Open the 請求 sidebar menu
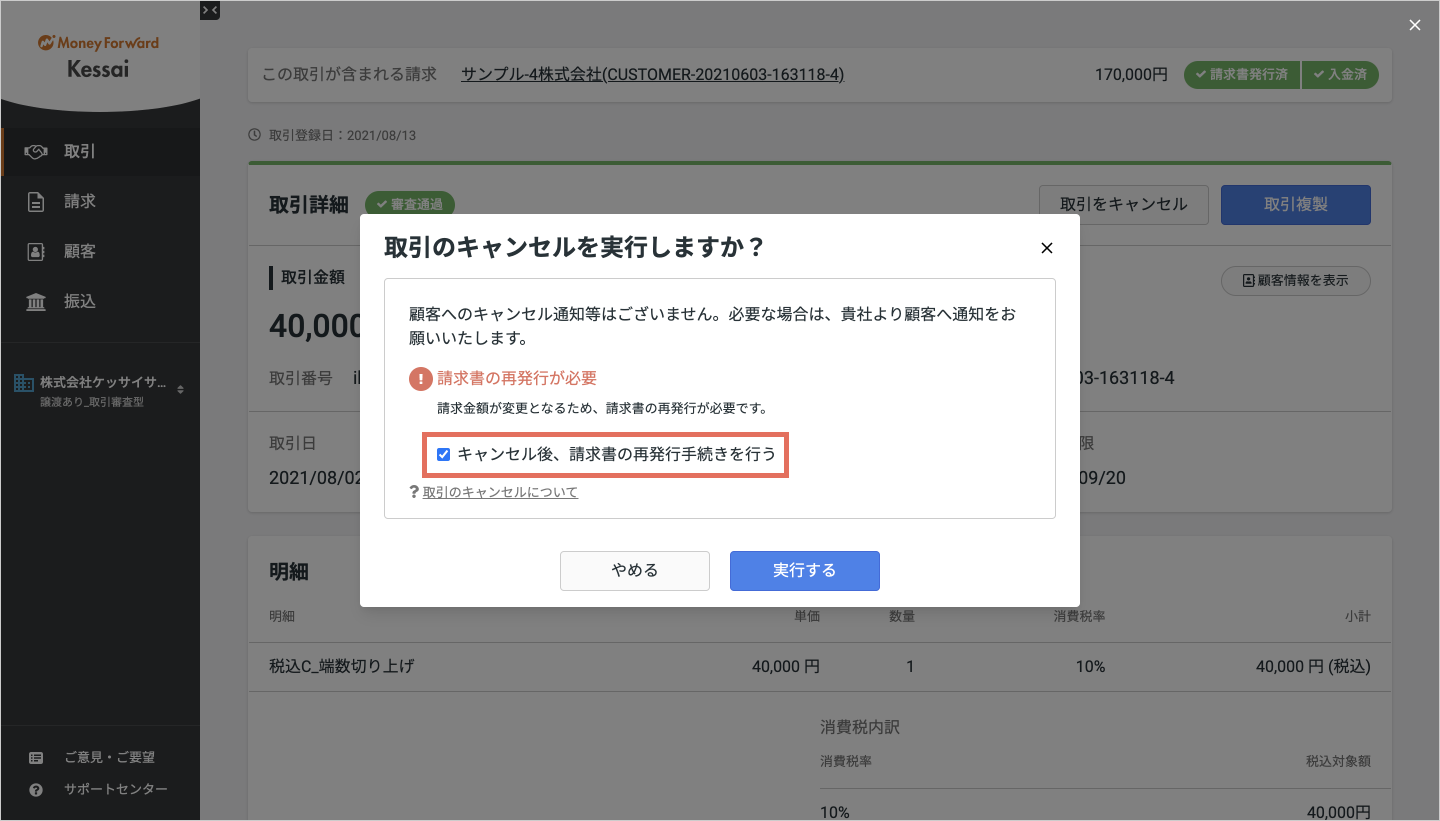The height and width of the screenshot is (821, 1440). tap(100, 201)
